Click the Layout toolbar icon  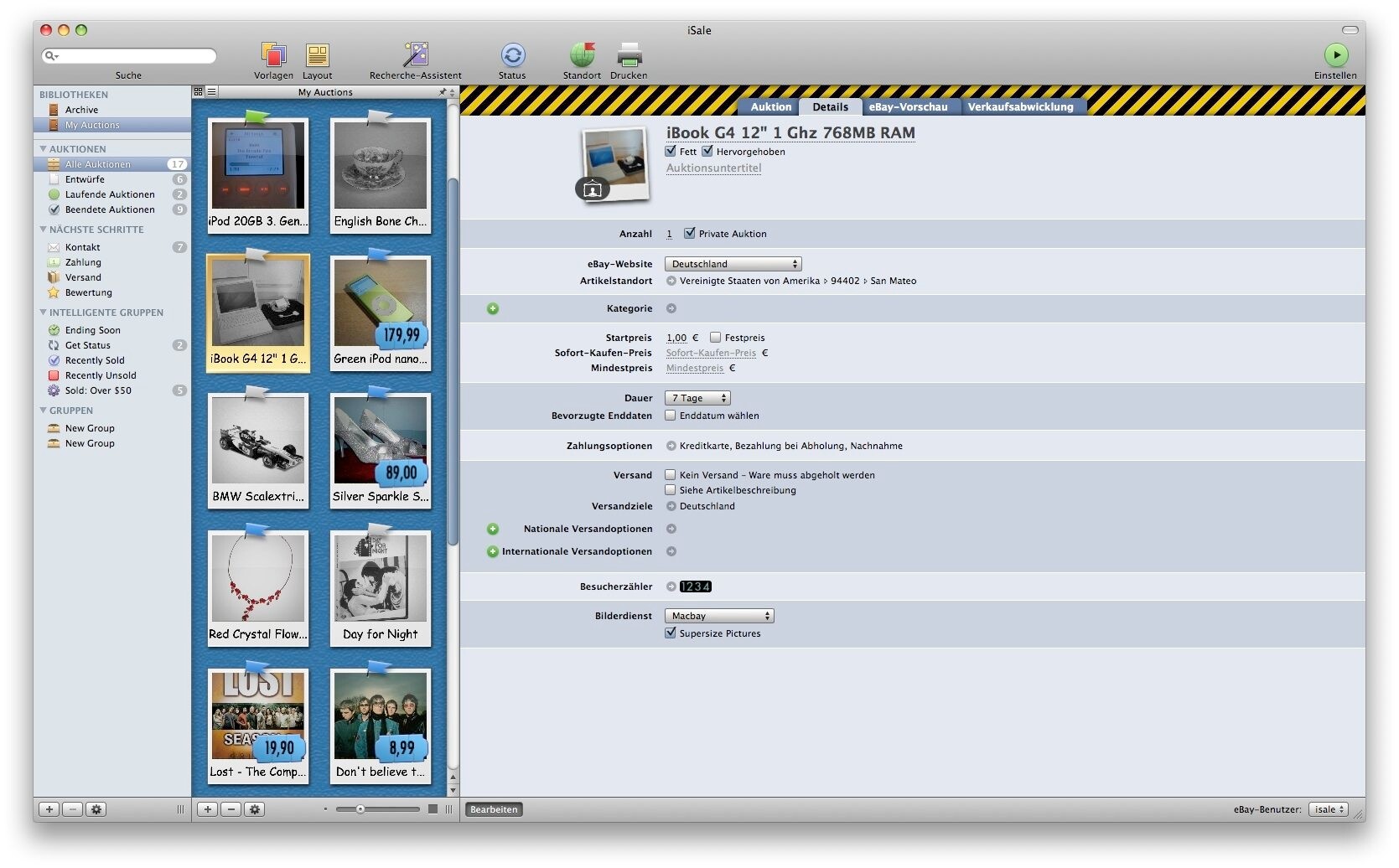tap(317, 55)
